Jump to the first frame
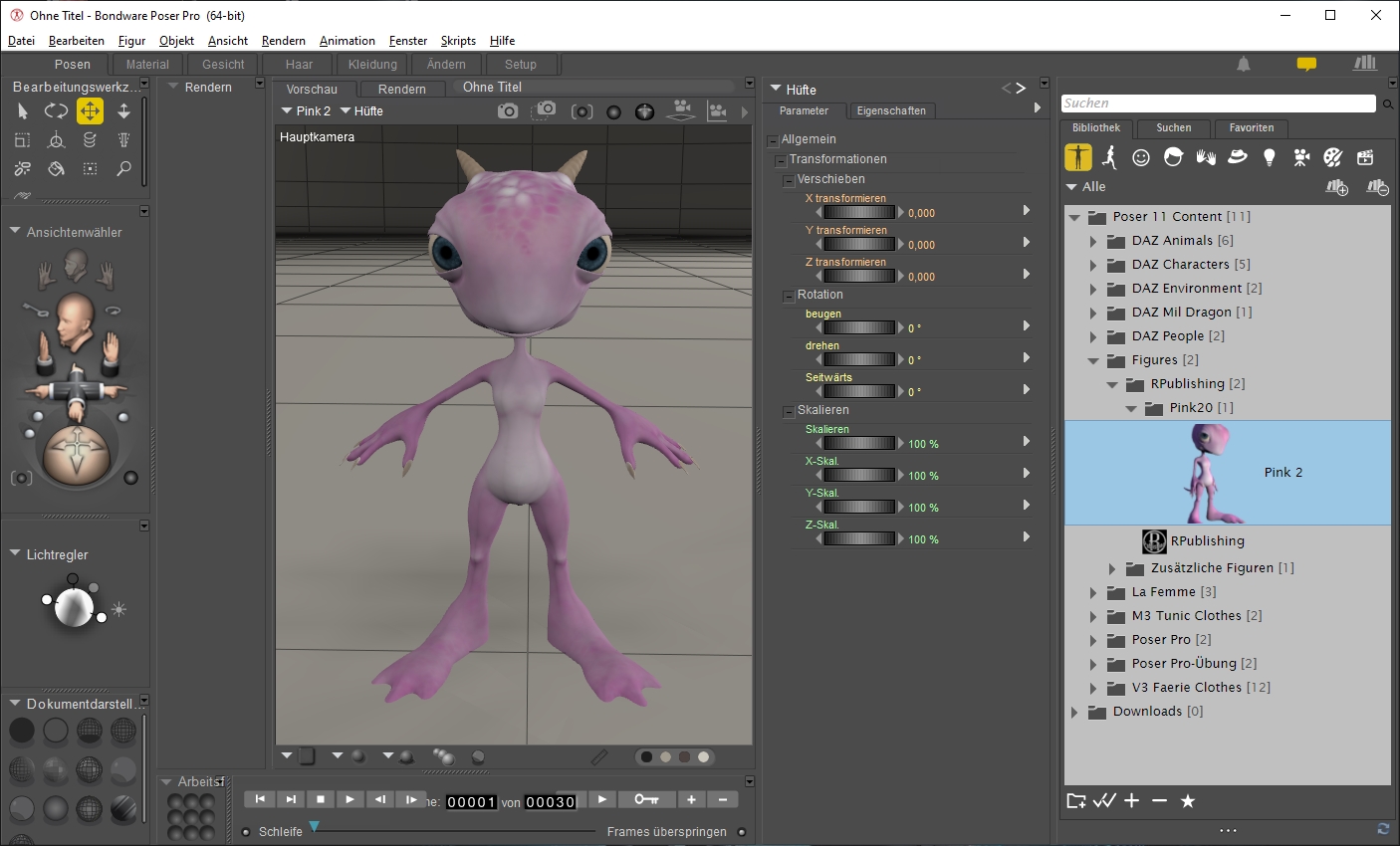The height and width of the screenshot is (846, 1400). coord(260,799)
